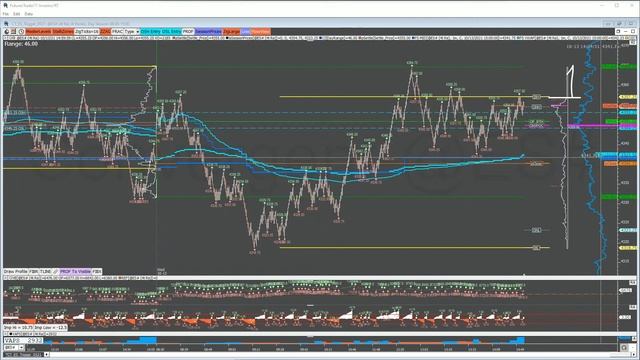The height and width of the screenshot is (360, 640).
Task: Toggle the MasterLevels button
Action: (38, 31)
